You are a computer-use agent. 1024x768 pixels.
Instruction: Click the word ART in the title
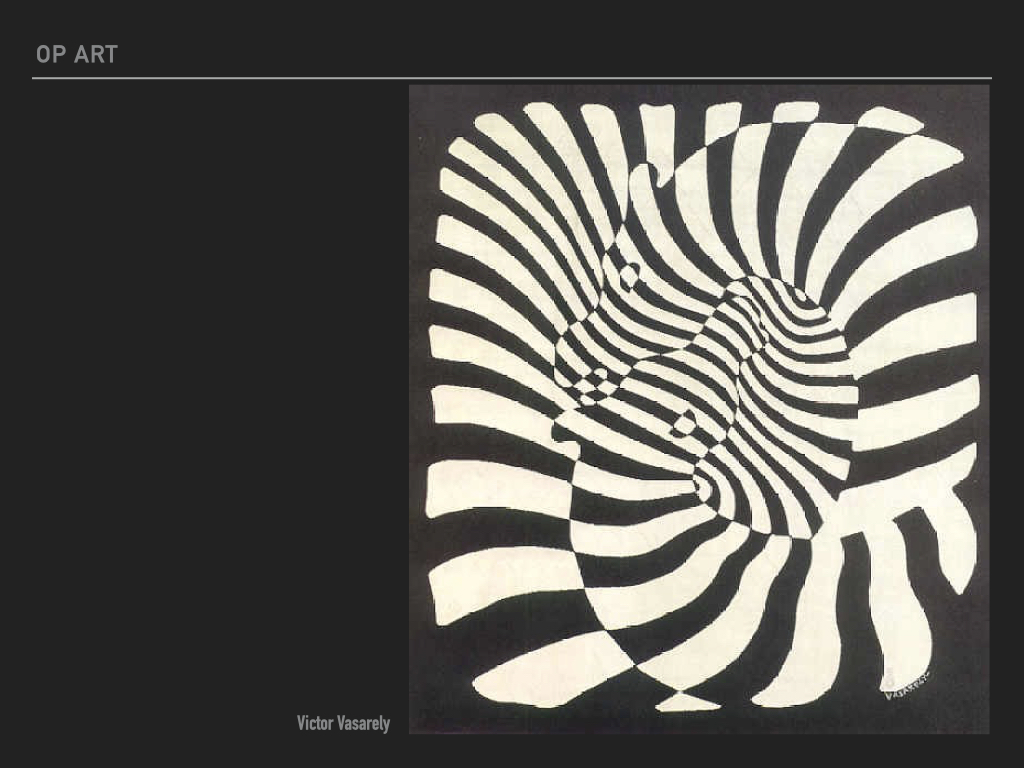coord(95,55)
